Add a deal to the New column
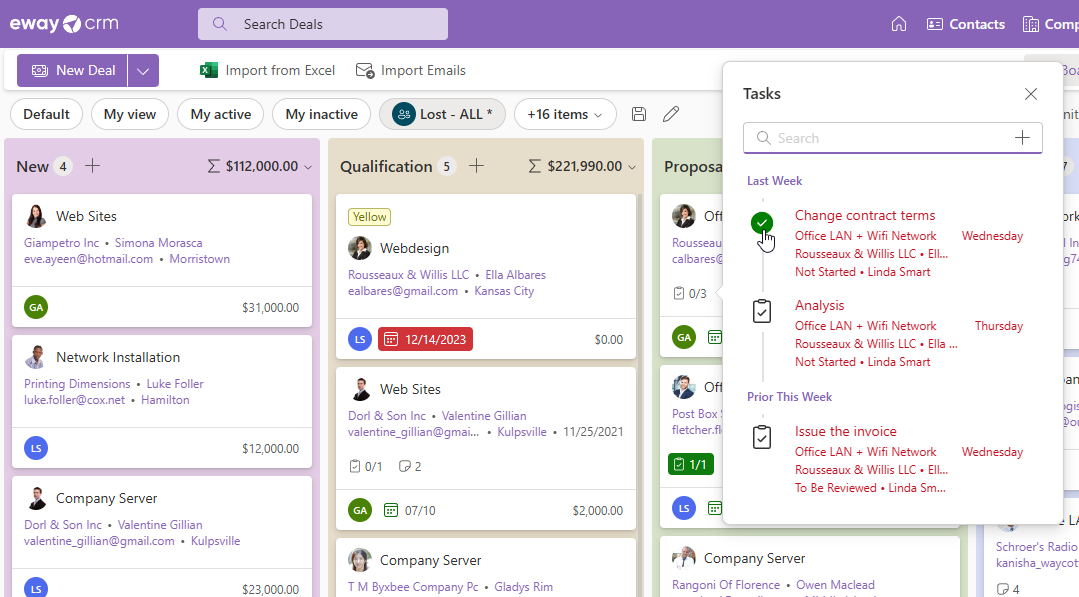Screen dimensions: 1079x597 coord(92,166)
